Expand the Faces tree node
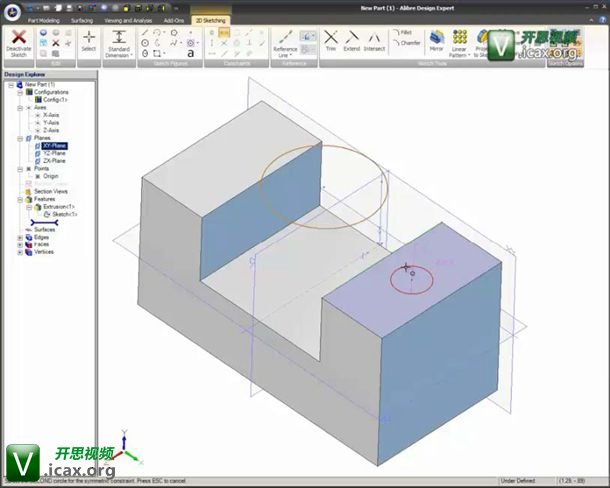 pos(20,245)
